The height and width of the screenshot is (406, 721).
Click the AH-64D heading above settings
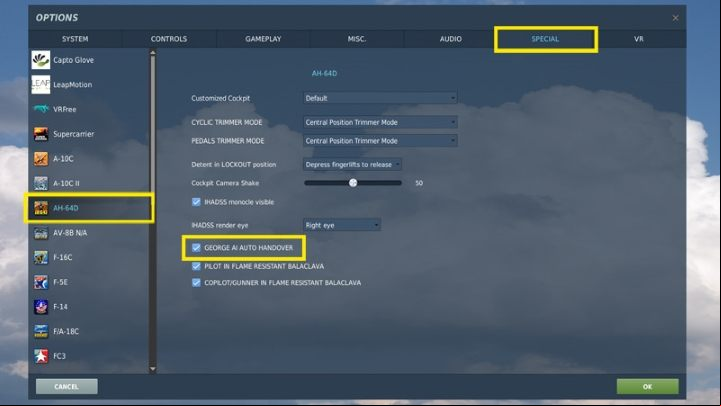pyautogui.click(x=324, y=73)
